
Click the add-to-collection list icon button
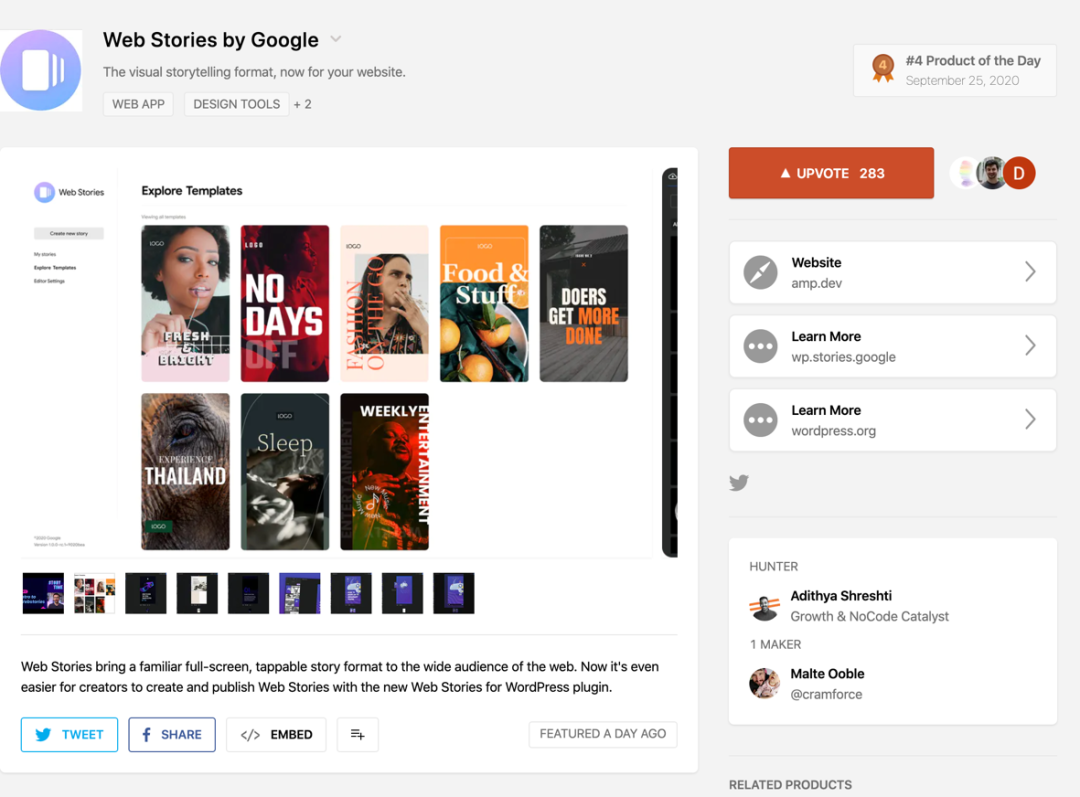point(357,734)
